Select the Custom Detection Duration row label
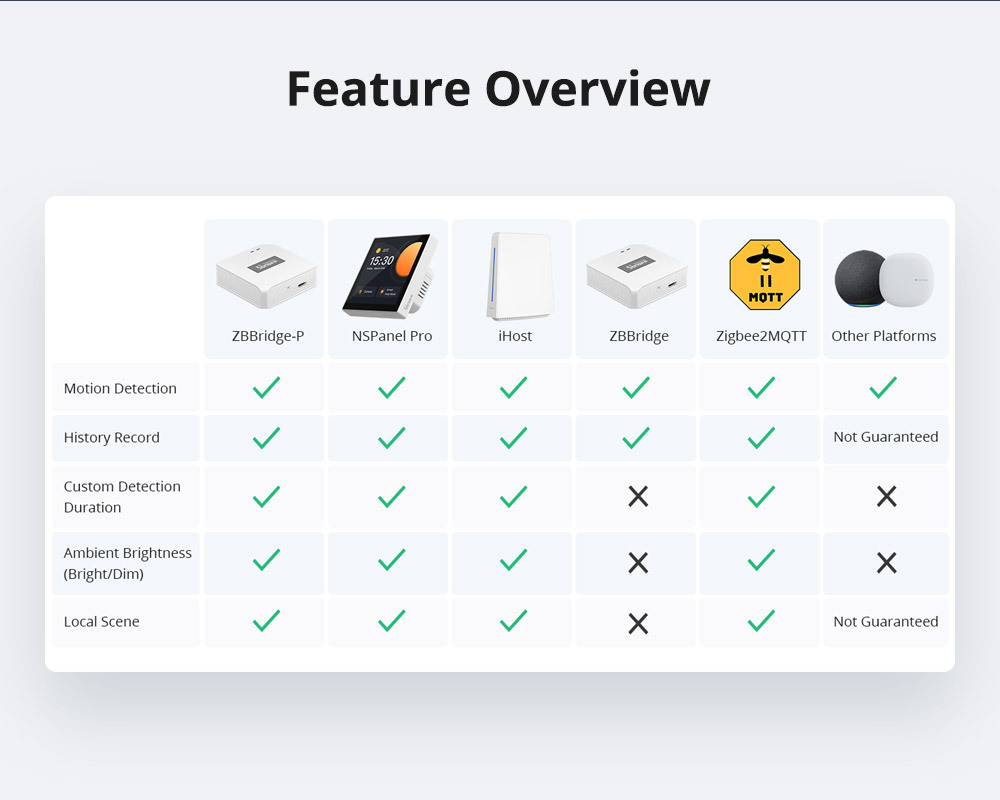 pyautogui.click(x=122, y=497)
